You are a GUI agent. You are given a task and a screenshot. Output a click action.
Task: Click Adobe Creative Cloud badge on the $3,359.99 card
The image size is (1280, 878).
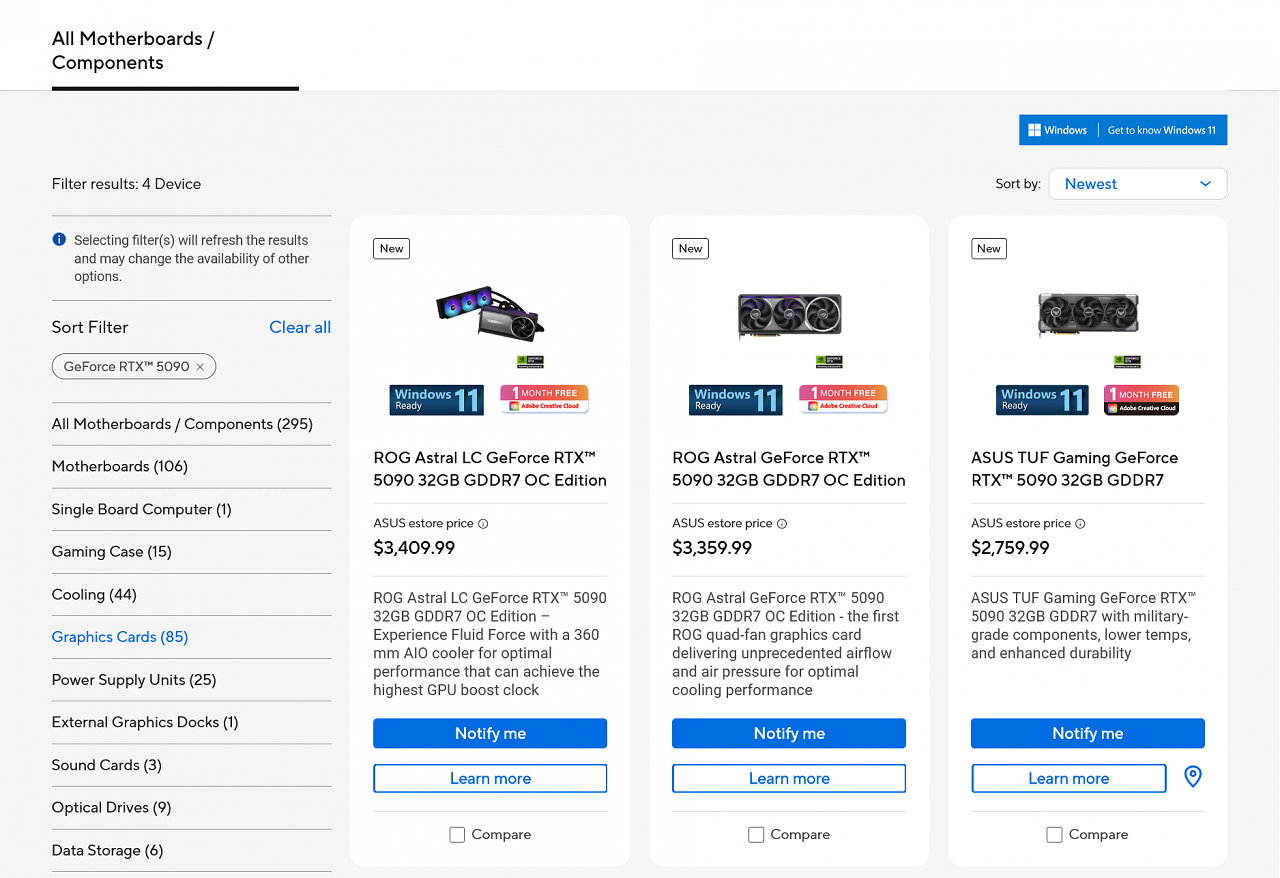pyautogui.click(x=843, y=399)
